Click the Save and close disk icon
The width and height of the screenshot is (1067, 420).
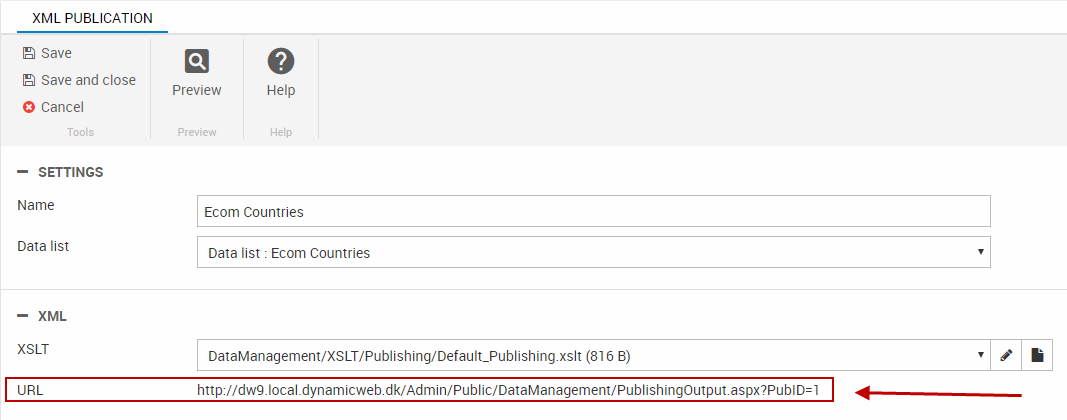tap(29, 80)
